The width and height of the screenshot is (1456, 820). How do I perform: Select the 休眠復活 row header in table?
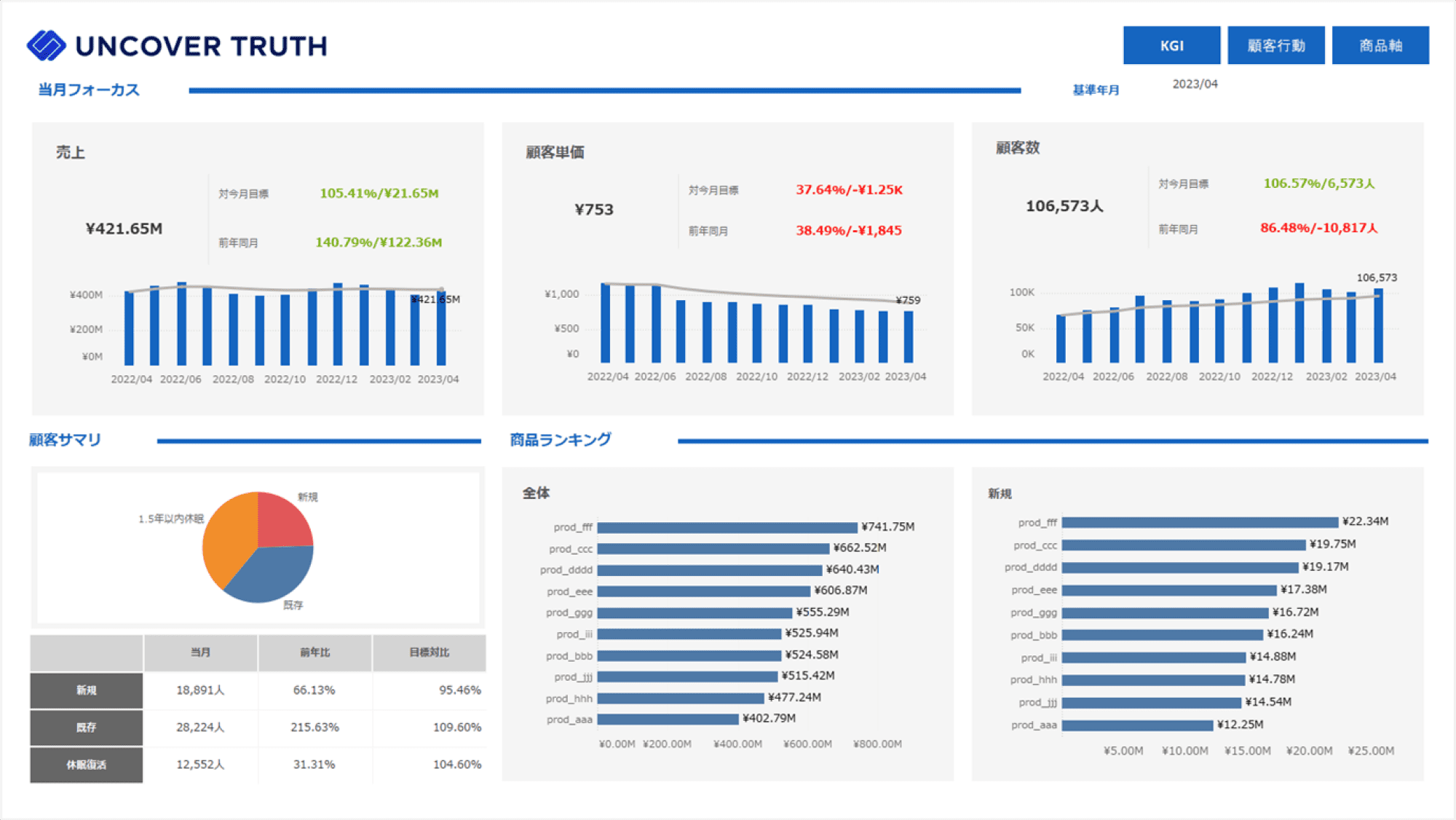click(x=86, y=765)
